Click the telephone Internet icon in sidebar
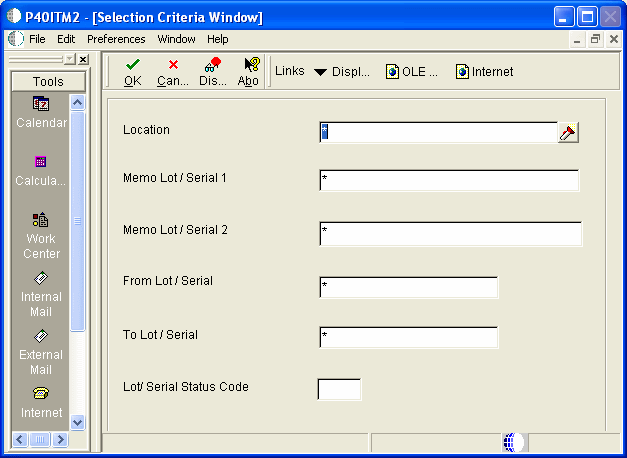Viewport: 627px width, 458px height. (x=41, y=394)
